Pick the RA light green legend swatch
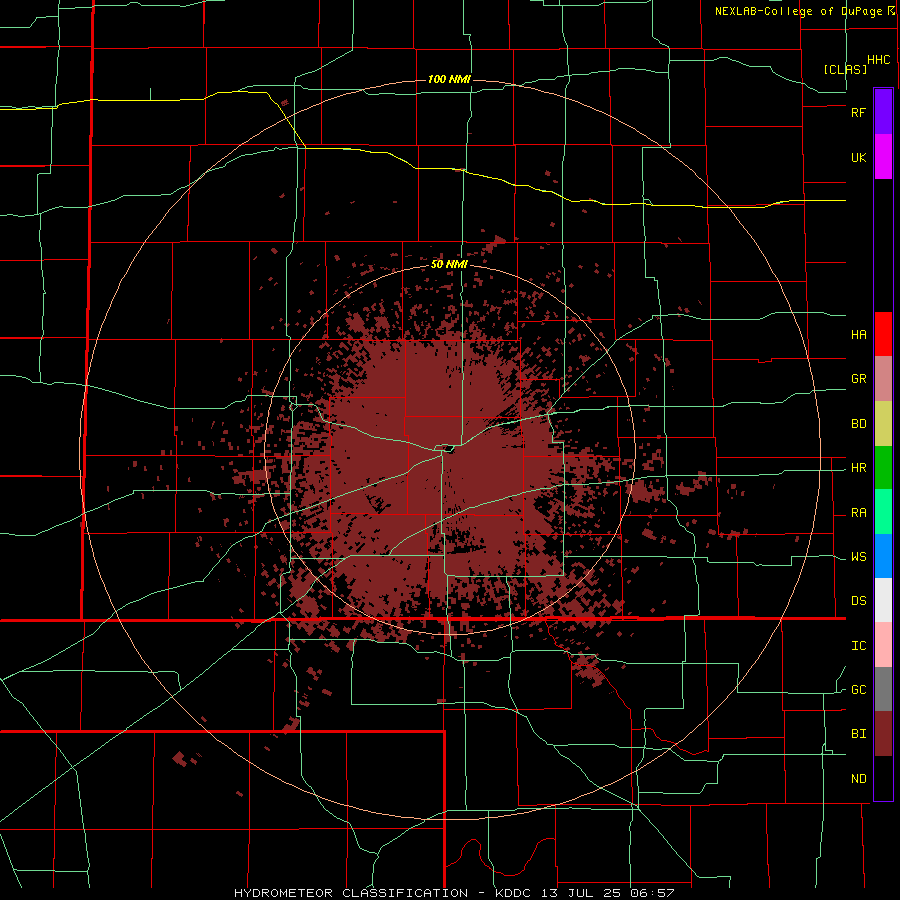 (x=883, y=512)
